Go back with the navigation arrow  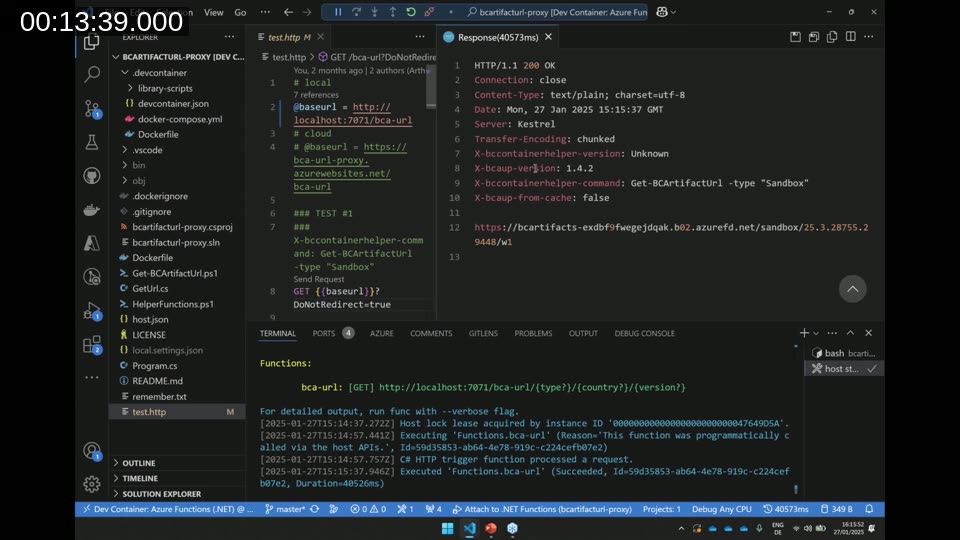point(288,12)
